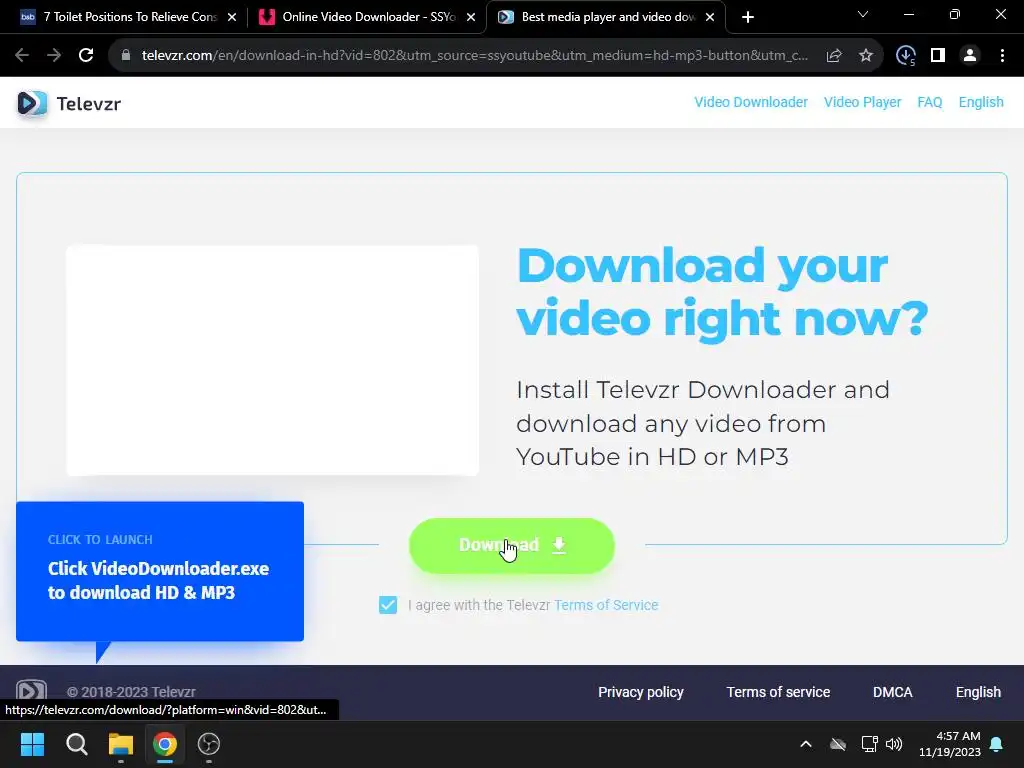Click the OneDrive cloud tray icon
1024x768 pixels.
click(x=838, y=744)
